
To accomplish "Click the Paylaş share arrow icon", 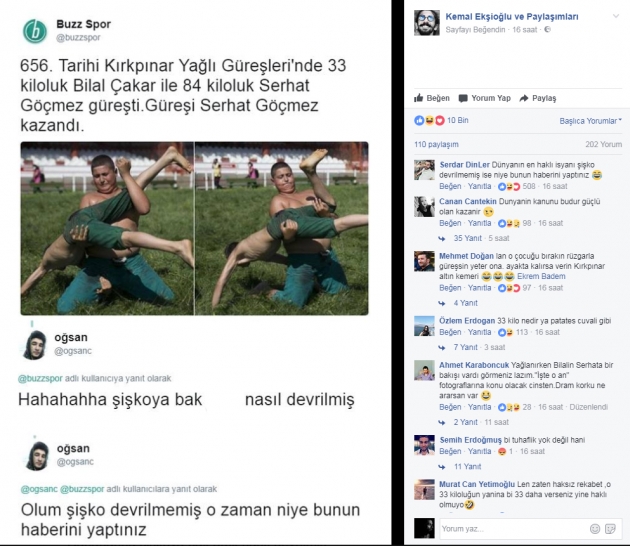I will (524, 98).
